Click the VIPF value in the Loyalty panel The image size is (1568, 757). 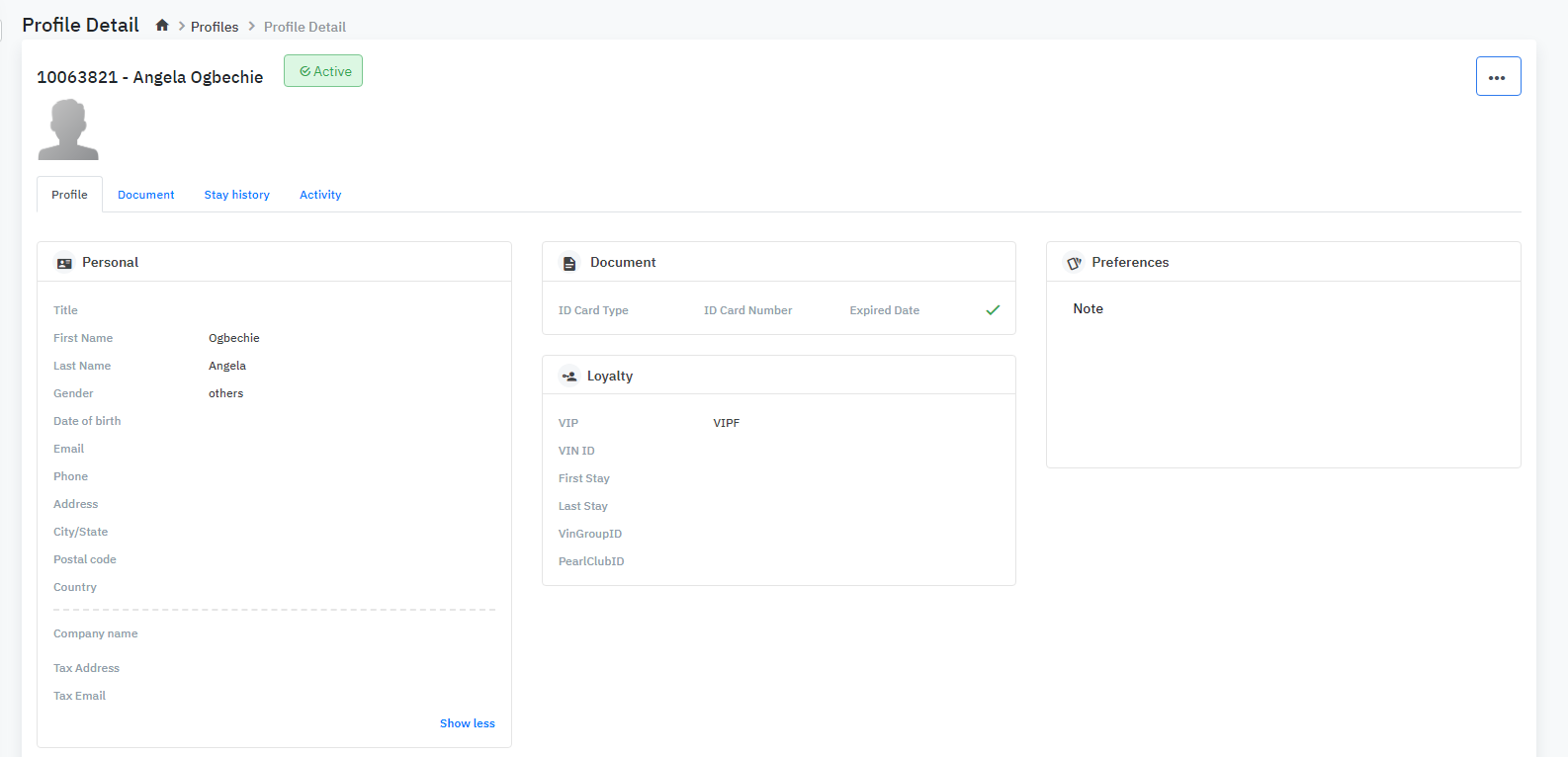point(726,423)
